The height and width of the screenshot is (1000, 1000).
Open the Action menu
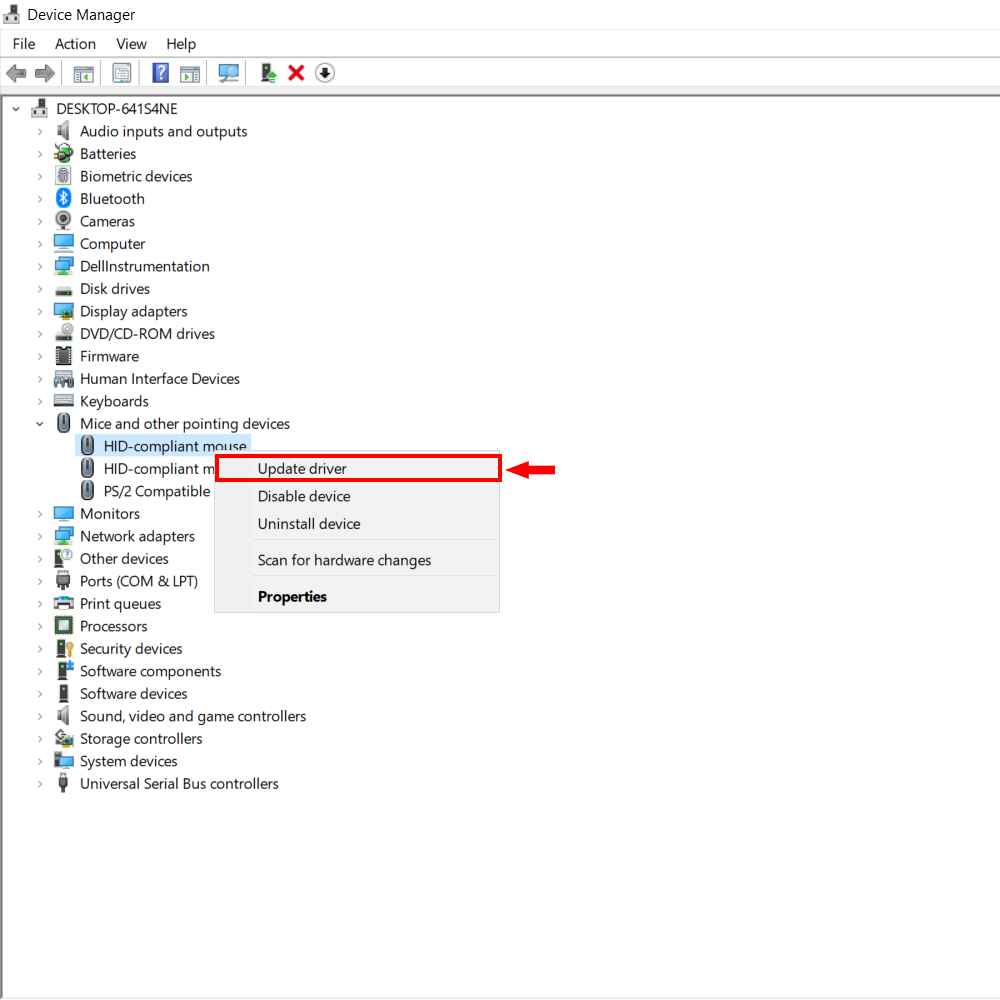click(x=75, y=44)
